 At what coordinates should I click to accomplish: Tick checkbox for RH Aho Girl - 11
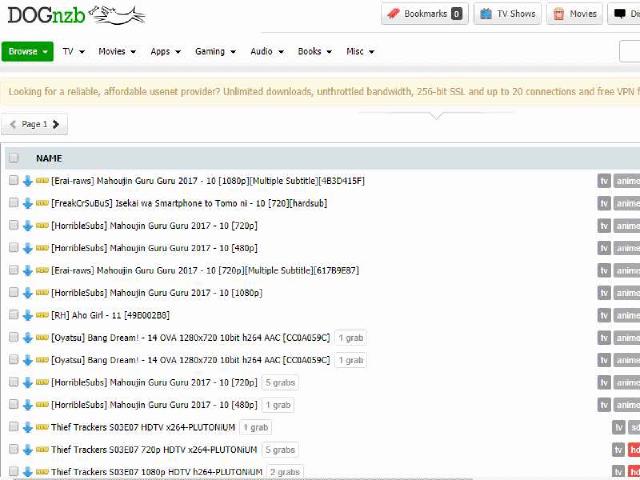pos(13,315)
